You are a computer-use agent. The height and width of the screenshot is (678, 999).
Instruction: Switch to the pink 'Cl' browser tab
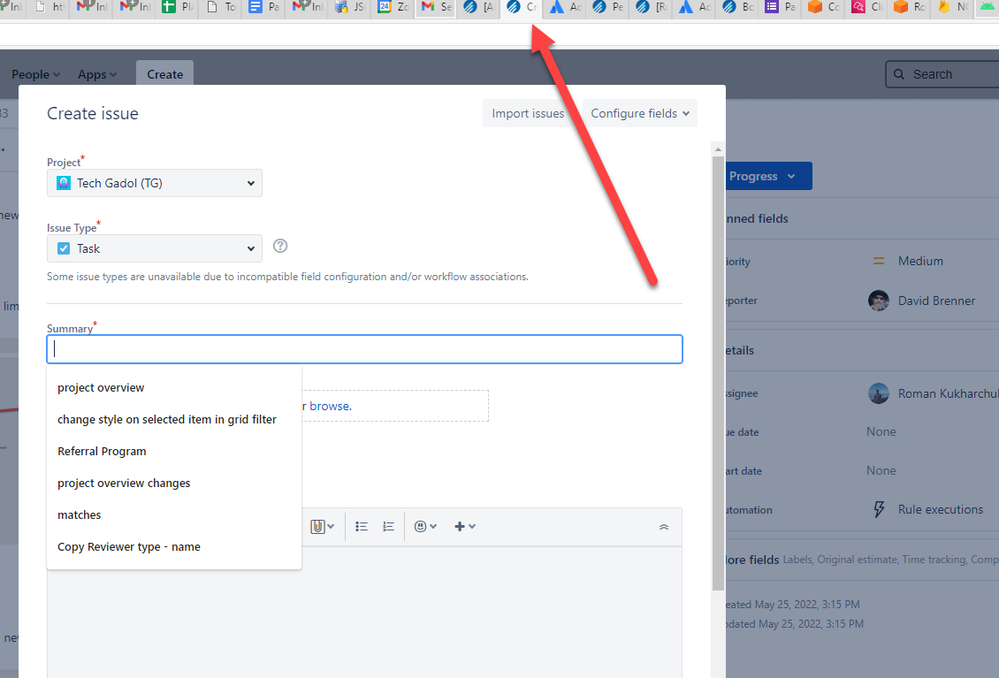[868, 7]
